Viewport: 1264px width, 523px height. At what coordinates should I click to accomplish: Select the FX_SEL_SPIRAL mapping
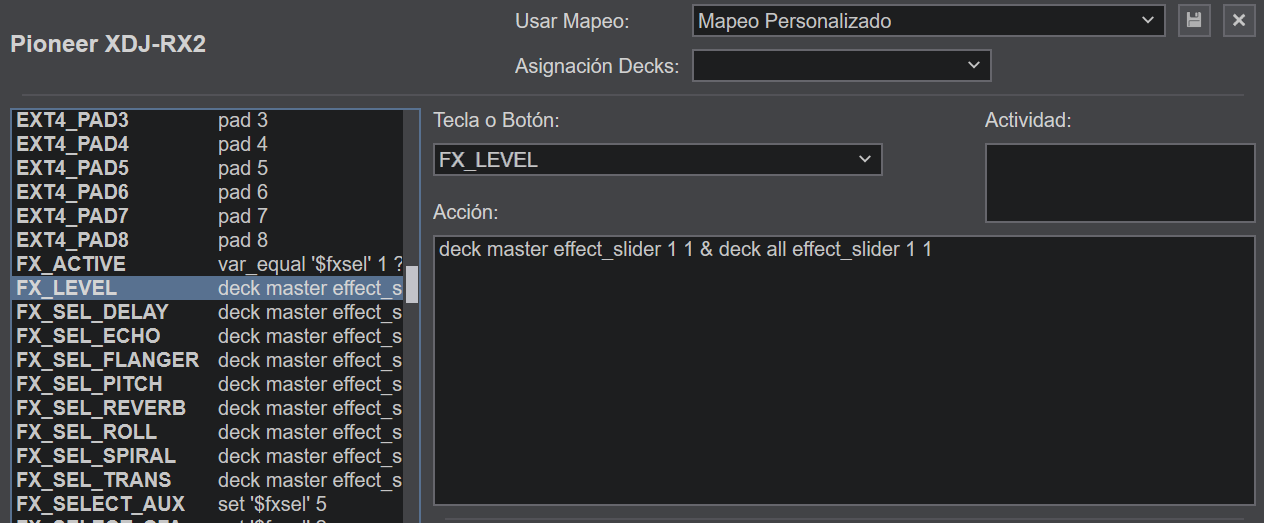[x=210, y=456]
